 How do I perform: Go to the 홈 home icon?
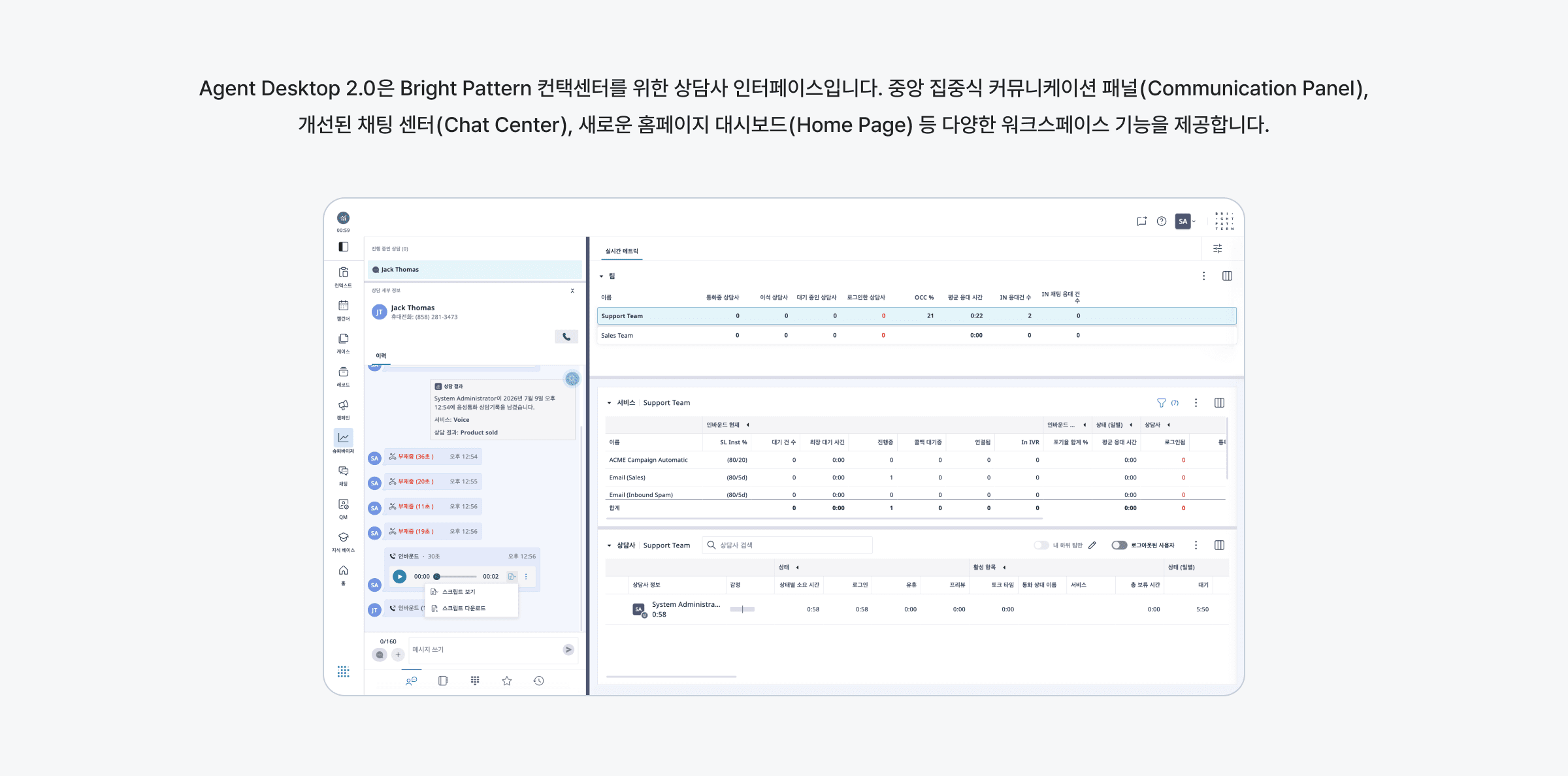pyautogui.click(x=343, y=570)
